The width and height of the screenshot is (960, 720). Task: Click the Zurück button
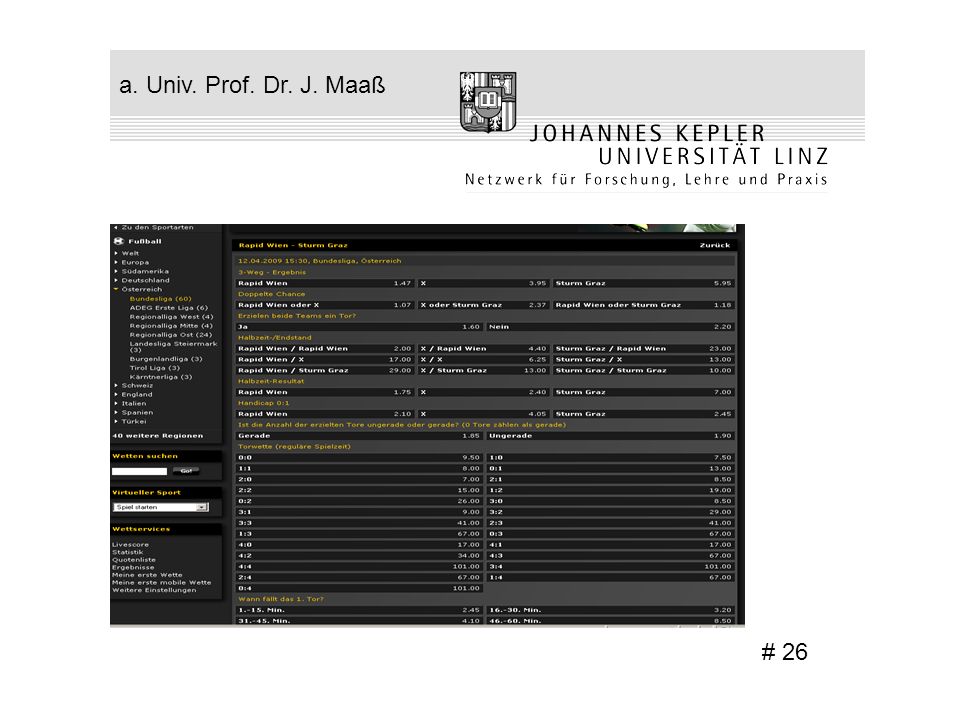pos(714,246)
